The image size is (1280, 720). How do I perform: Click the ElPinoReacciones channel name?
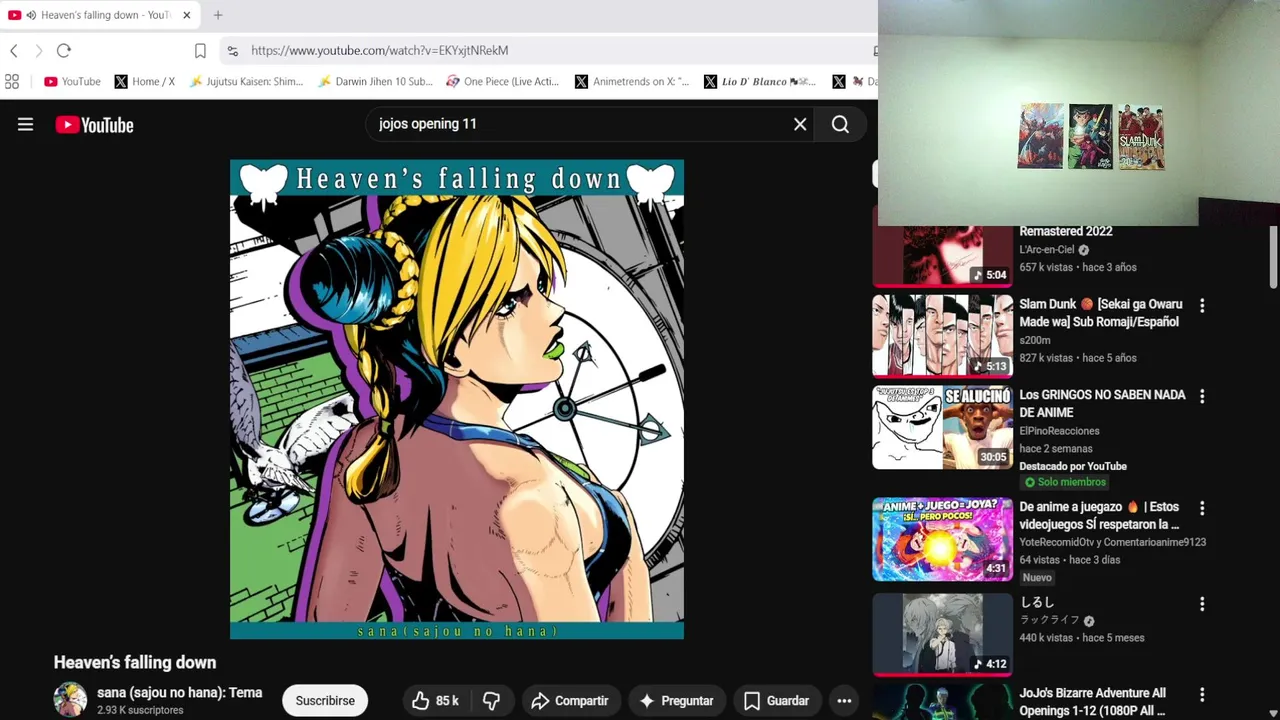(1059, 431)
